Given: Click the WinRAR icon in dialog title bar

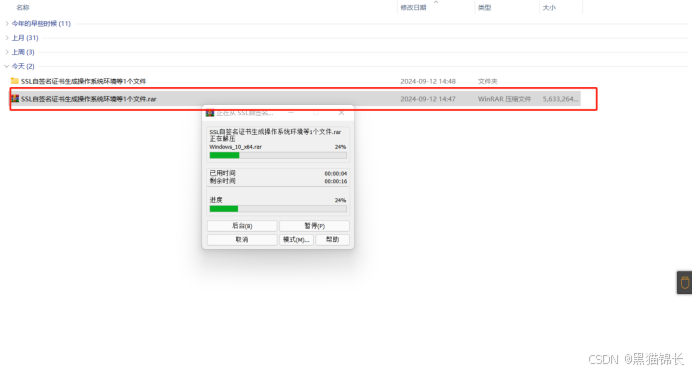Looking at the screenshot, I should (x=210, y=113).
